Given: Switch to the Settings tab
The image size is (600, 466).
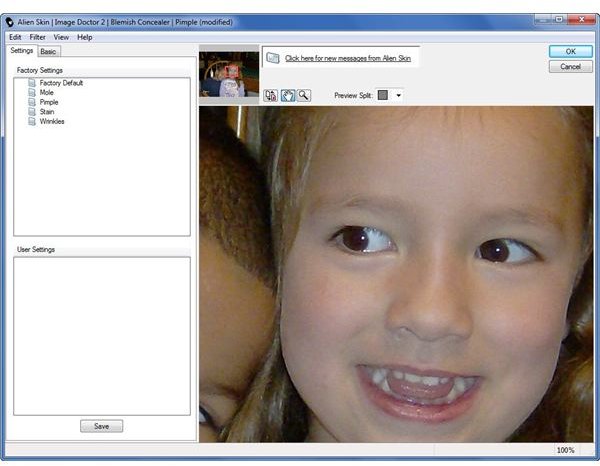Looking at the screenshot, I should tap(22, 51).
